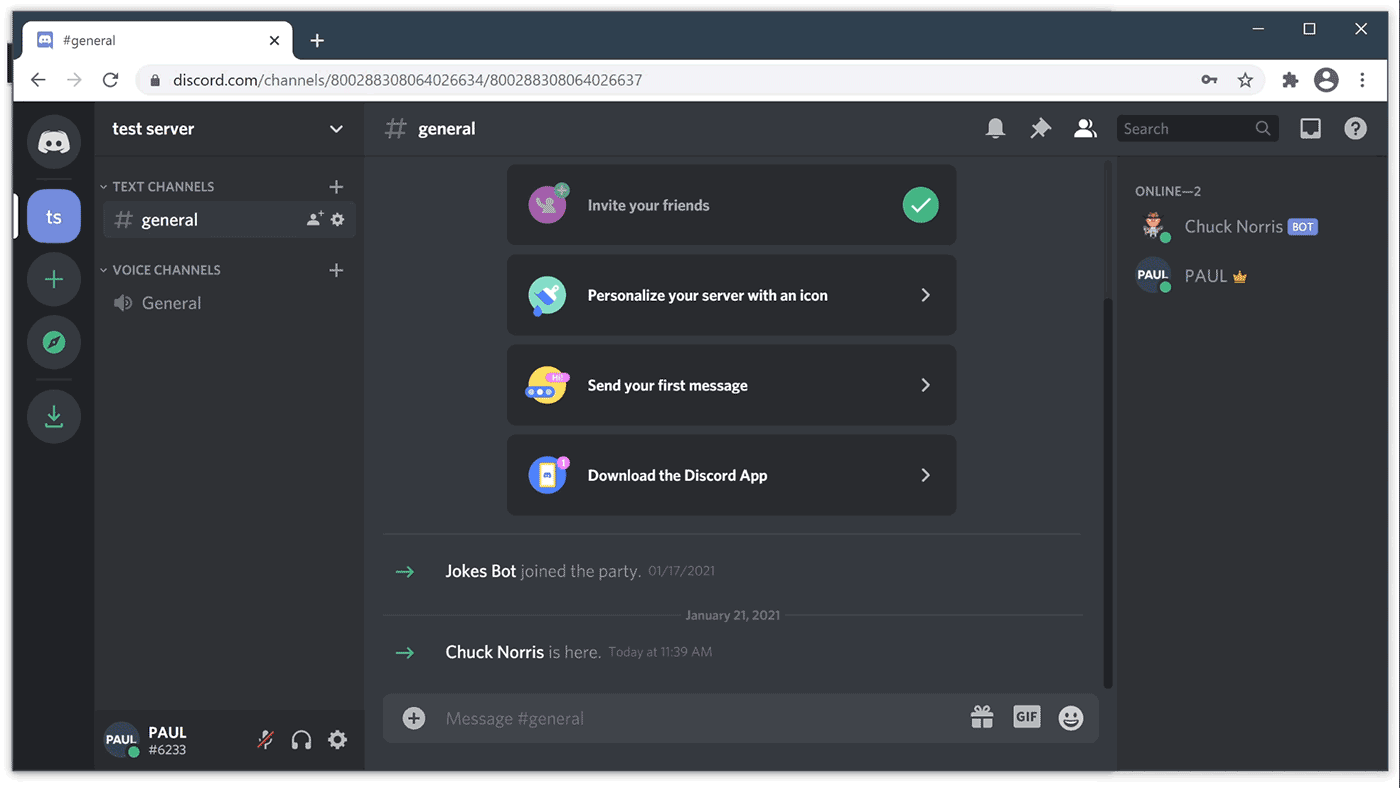Join the General voice channel
This screenshot has width=1400, height=788.
[229, 303]
